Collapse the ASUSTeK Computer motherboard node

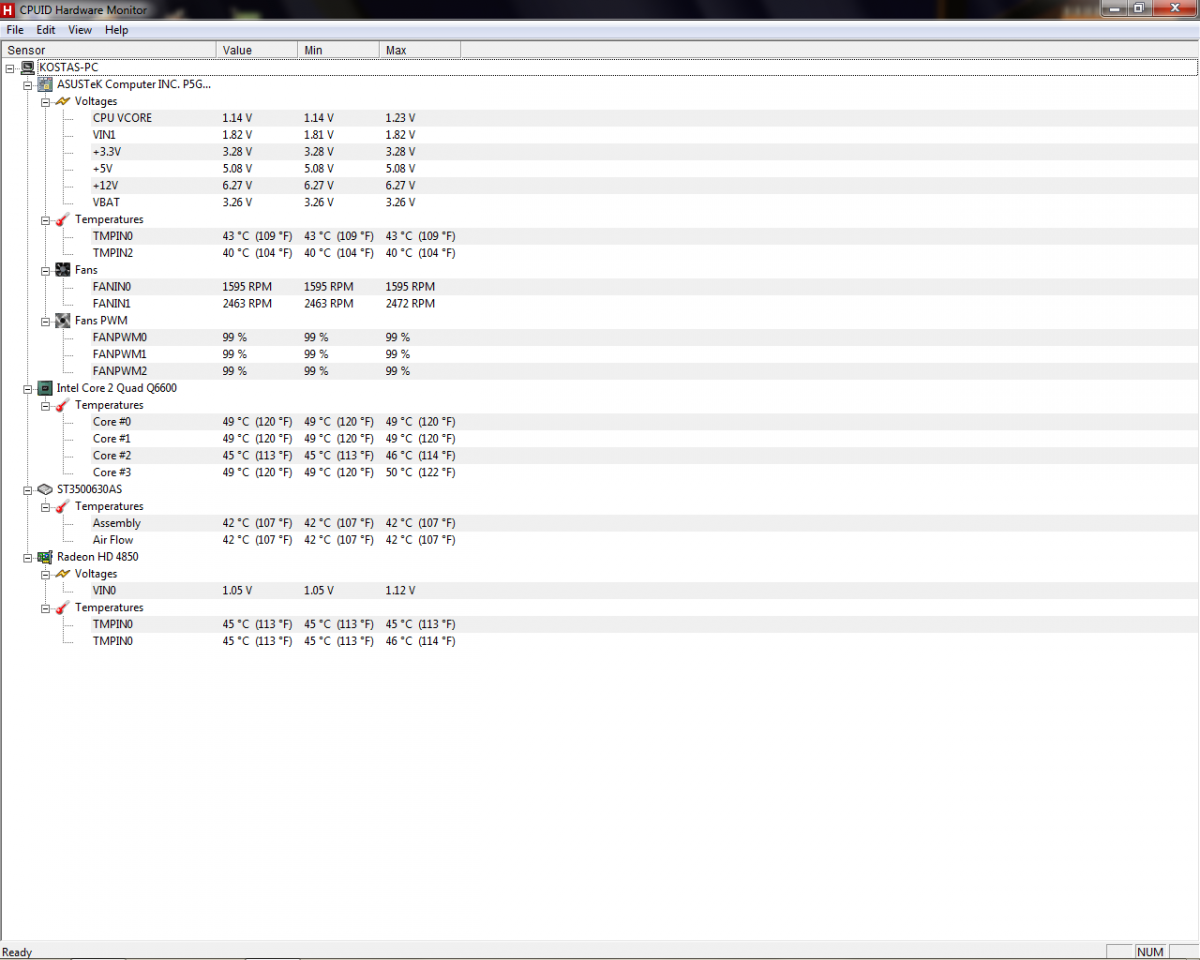28,85
